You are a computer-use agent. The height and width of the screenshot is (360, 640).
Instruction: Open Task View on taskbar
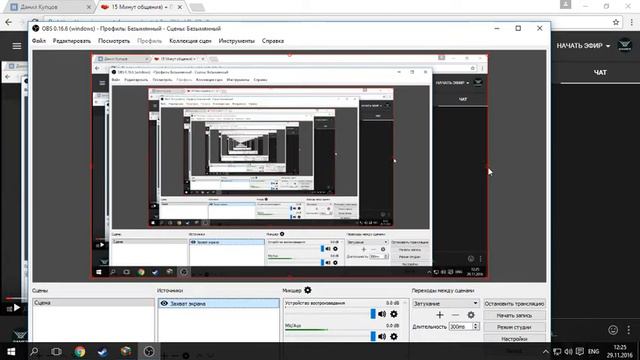(x=56, y=351)
